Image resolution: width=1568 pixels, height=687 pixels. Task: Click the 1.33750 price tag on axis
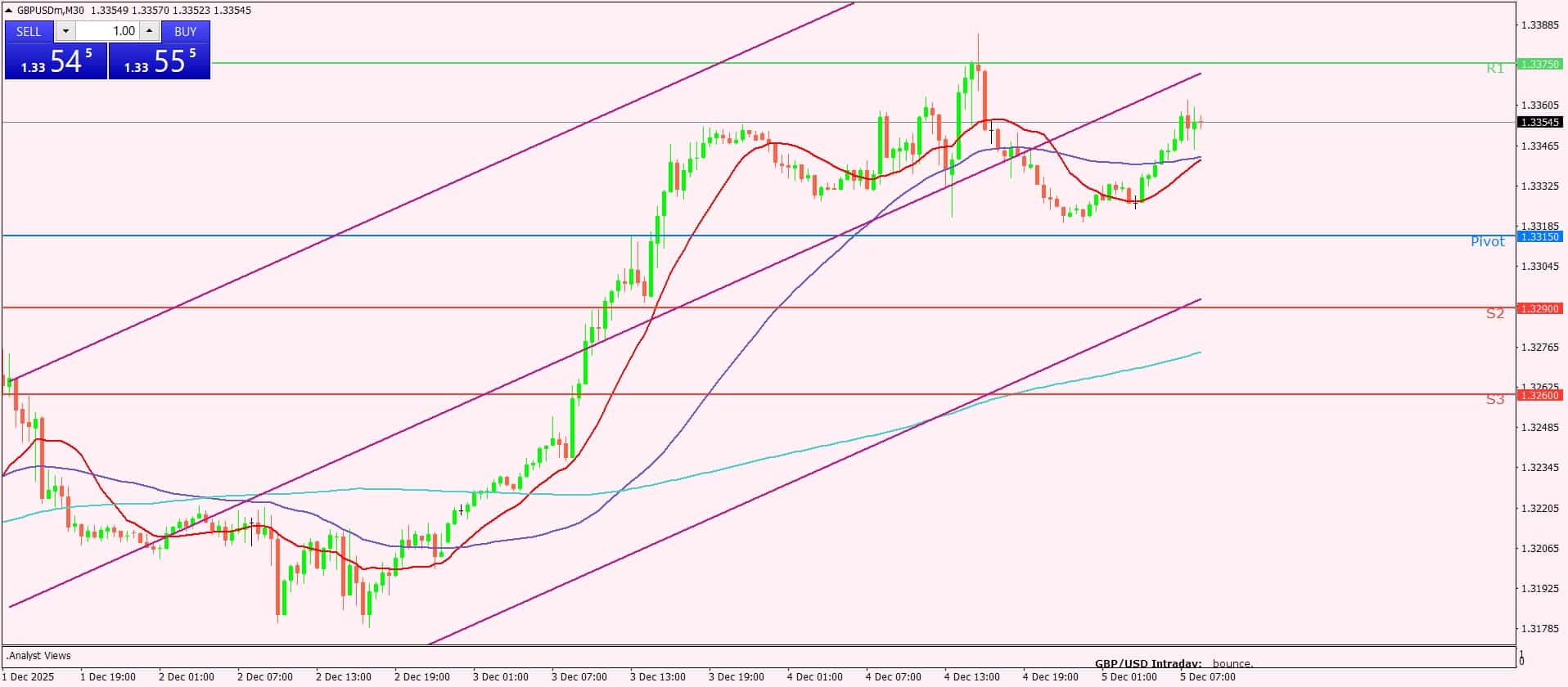point(1539,64)
